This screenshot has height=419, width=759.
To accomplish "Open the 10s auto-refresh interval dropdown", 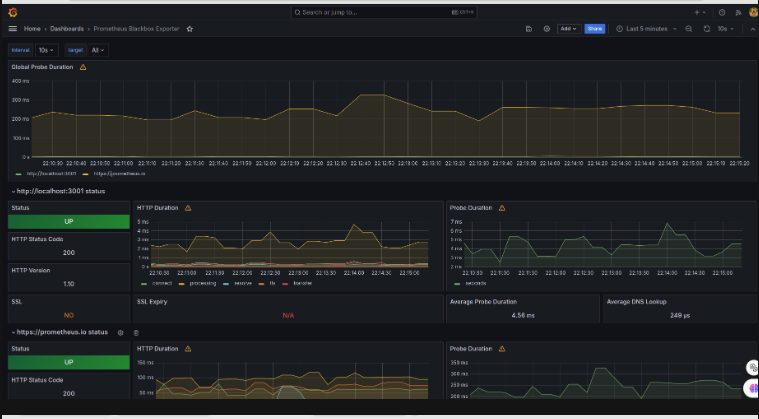I will [725, 29].
